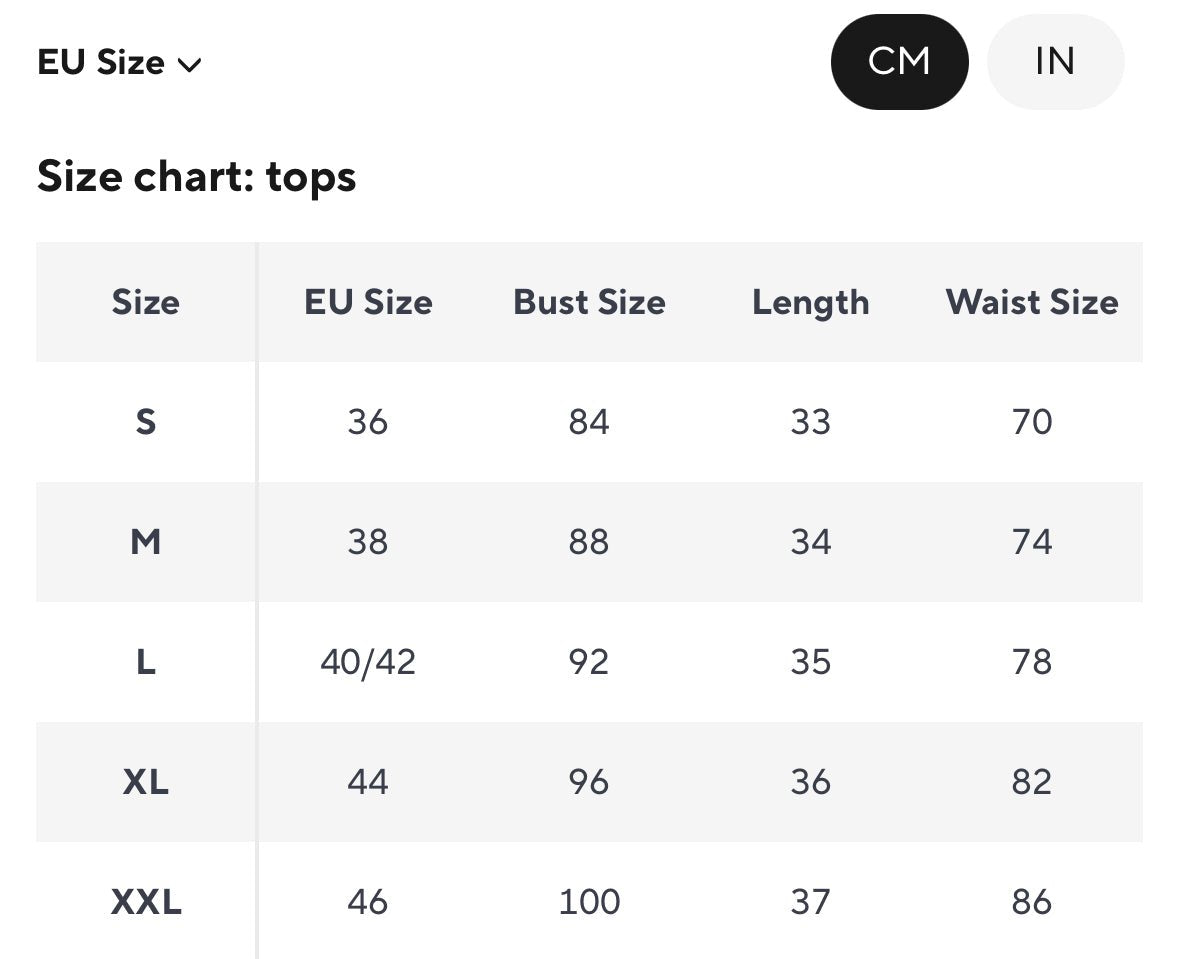Viewport: 1179px width, 959px height.
Task: Select the S size row label
Action: tap(146, 422)
